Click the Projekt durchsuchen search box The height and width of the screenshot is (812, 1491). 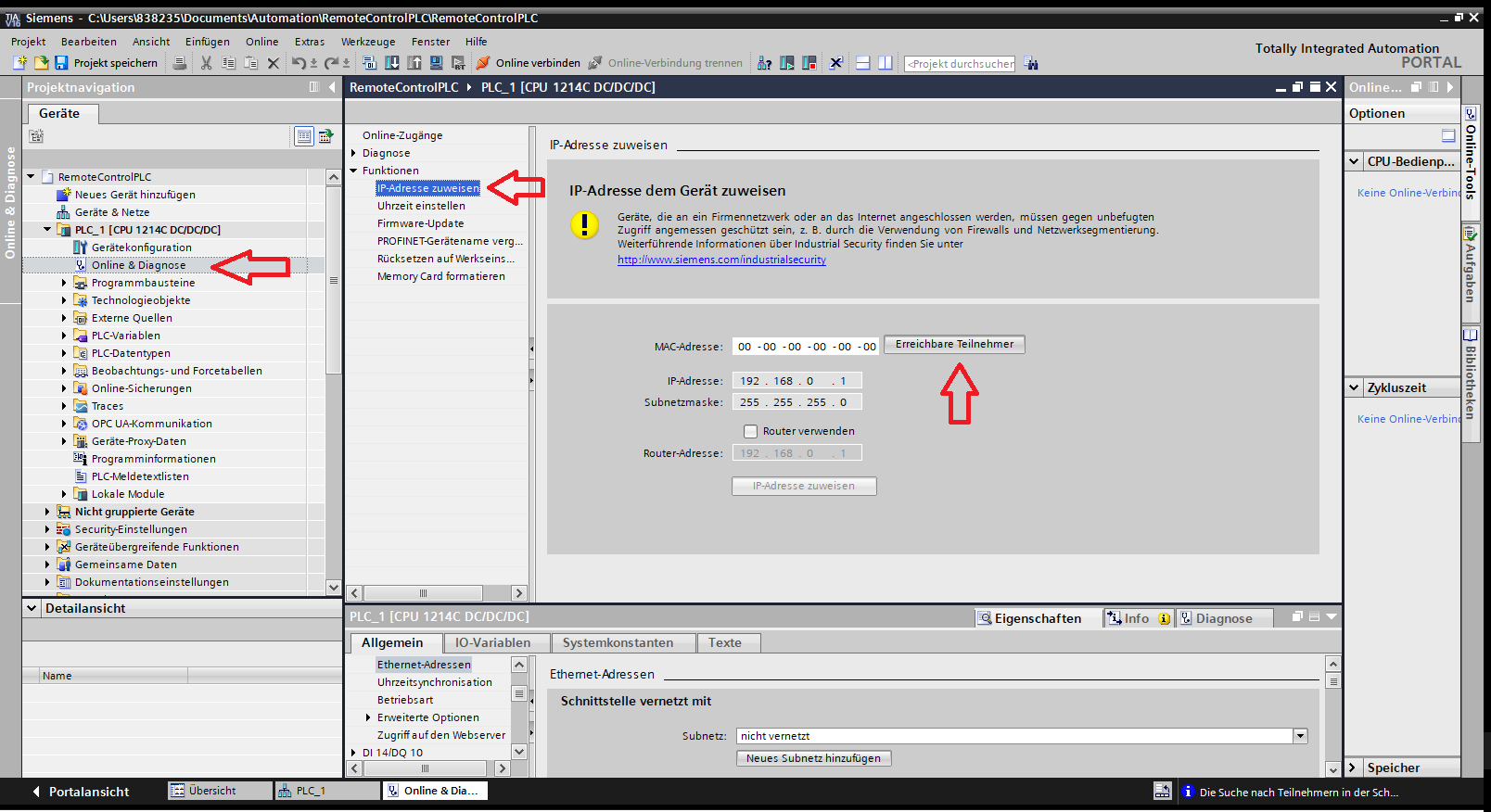(x=960, y=64)
